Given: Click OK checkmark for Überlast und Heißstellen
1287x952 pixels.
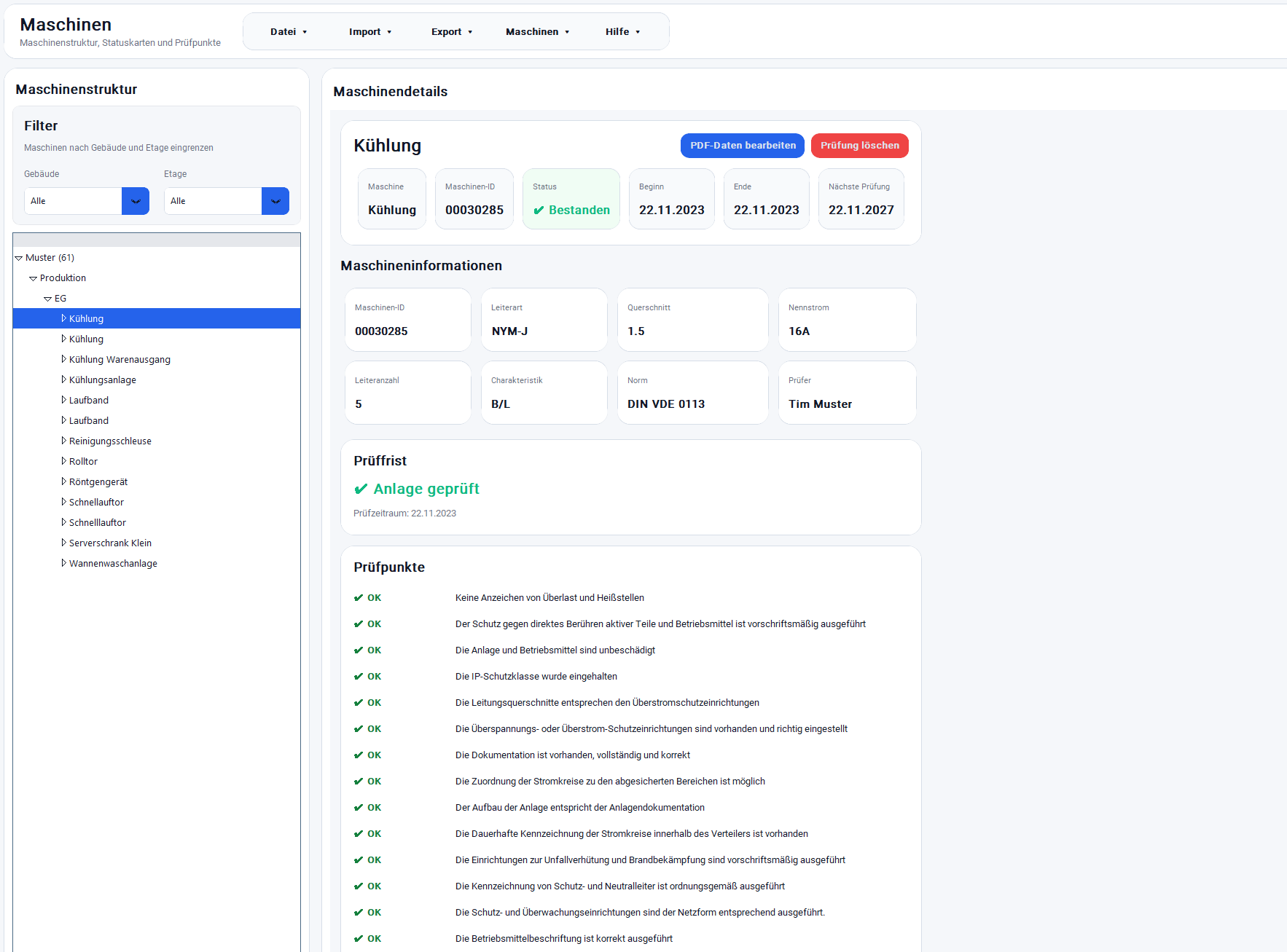Looking at the screenshot, I should click(x=359, y=598).
